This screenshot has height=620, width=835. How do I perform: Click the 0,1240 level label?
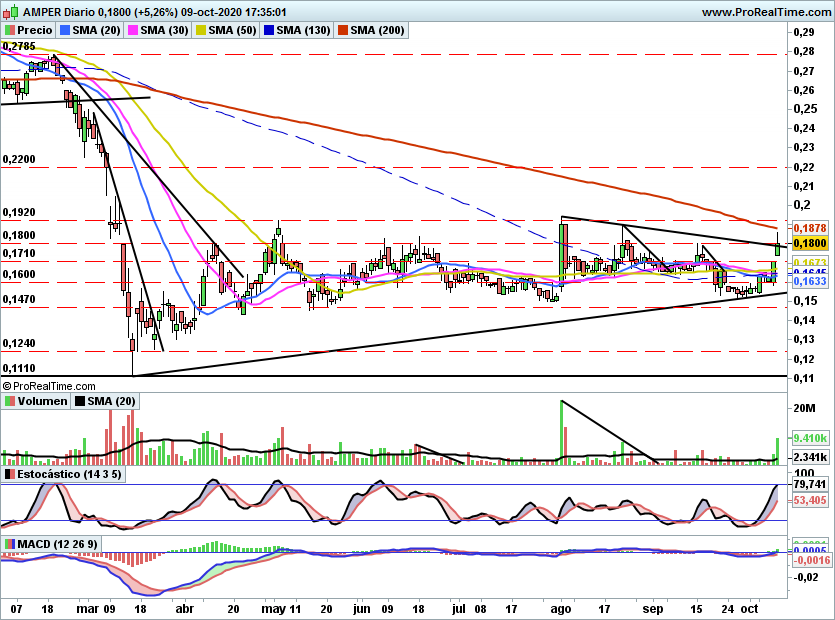coord(19,344)
